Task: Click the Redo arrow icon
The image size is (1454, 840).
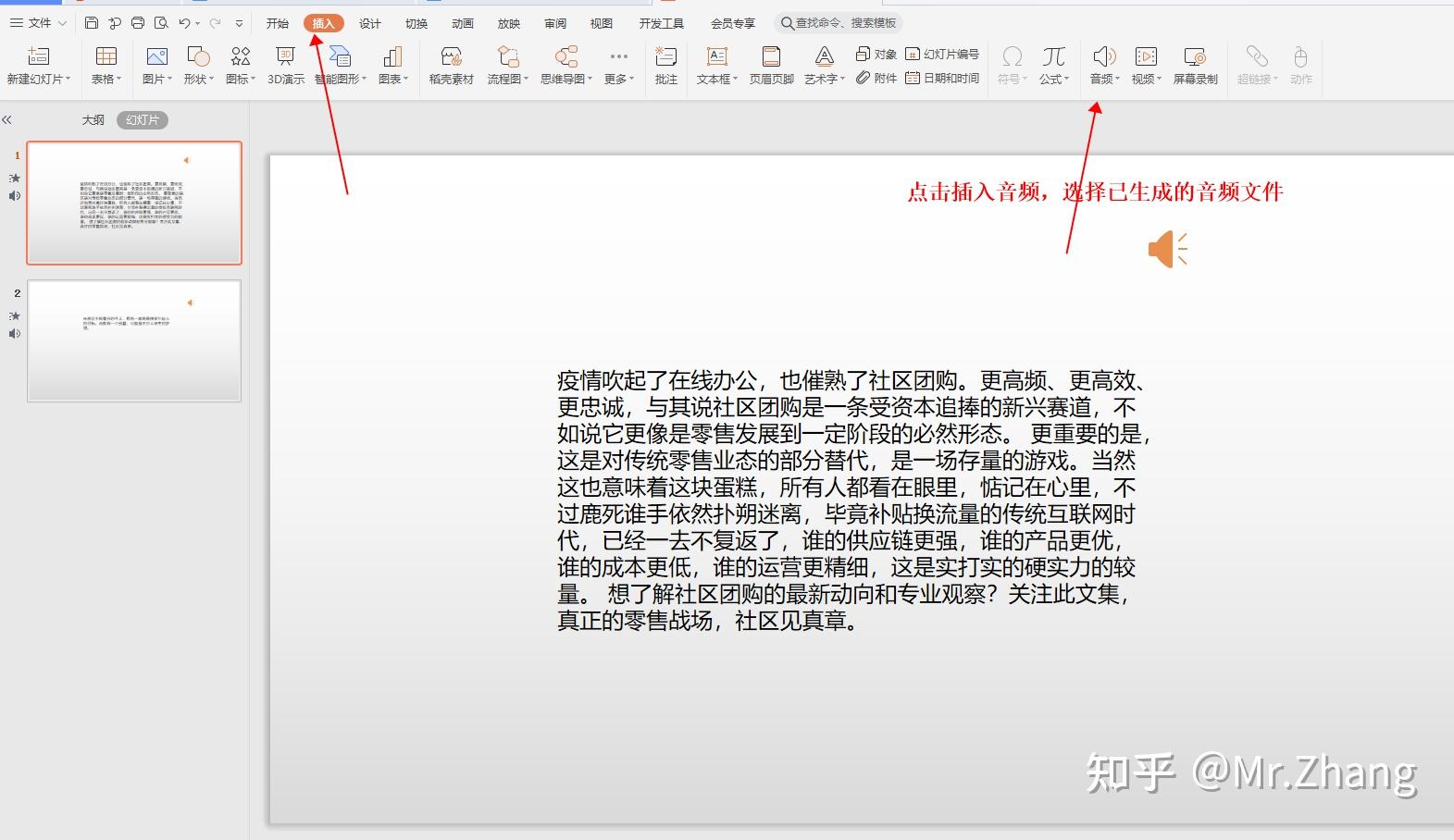Action: [x=215, y=23]
